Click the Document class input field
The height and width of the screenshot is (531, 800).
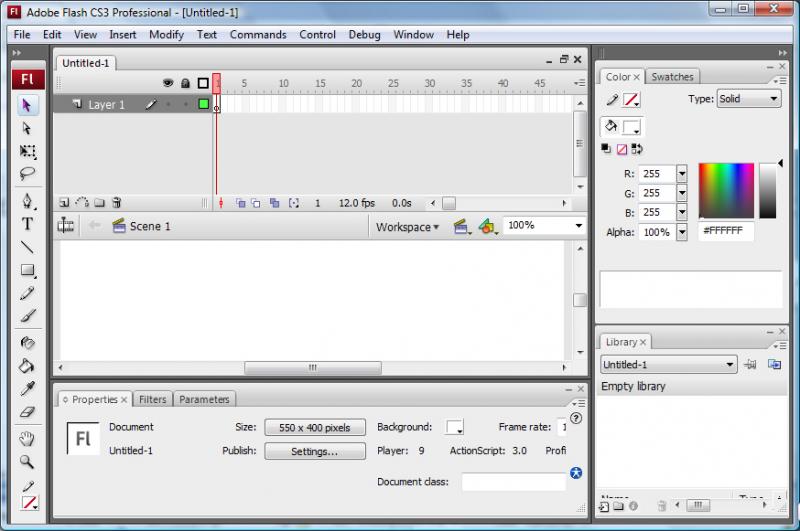click(x=514, y=482)
